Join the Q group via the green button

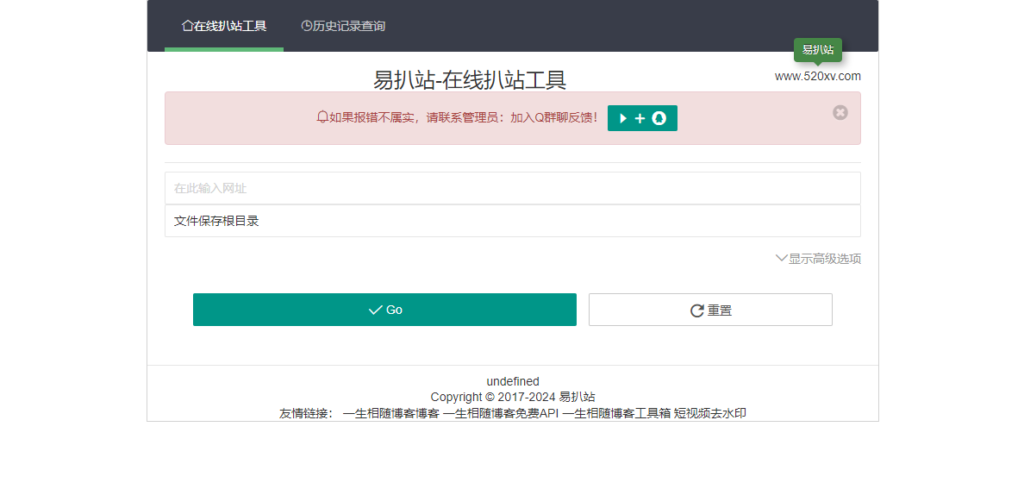(642, 118)
